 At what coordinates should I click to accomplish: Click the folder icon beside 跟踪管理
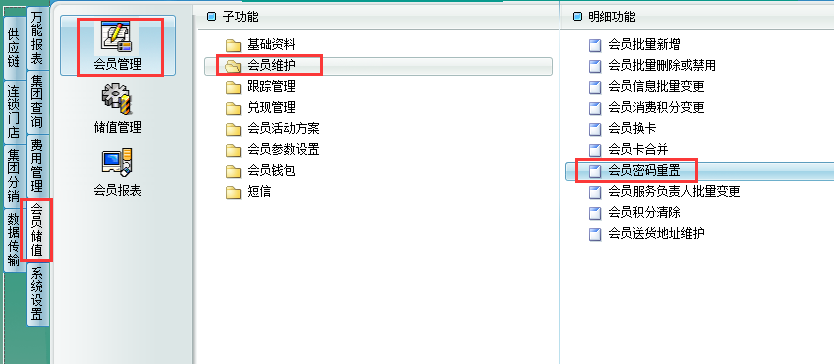[x=233, y=87]
